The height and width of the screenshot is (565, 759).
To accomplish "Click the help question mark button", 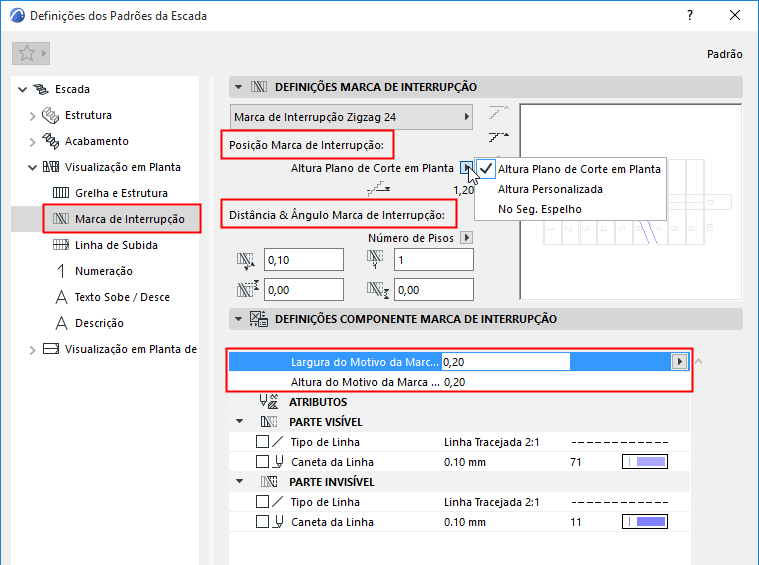I will coord(690,15).
